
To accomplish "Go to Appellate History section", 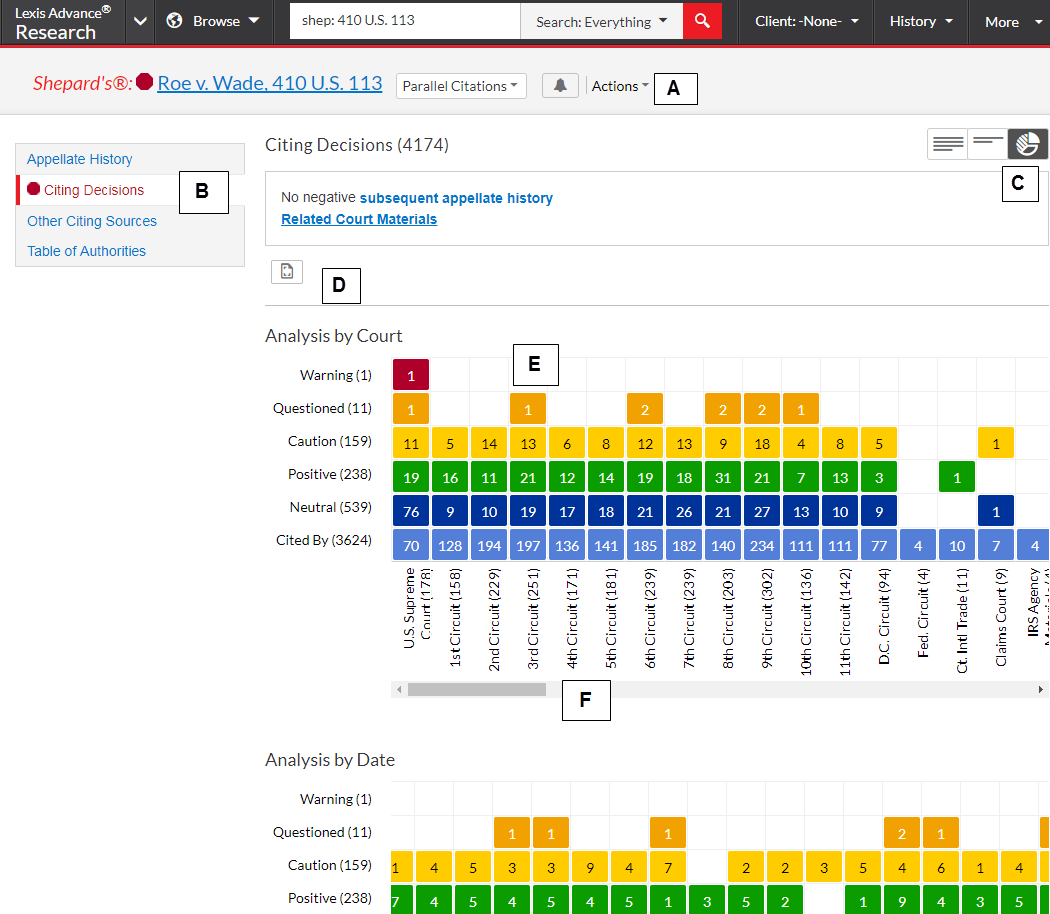I will [80, 159].
